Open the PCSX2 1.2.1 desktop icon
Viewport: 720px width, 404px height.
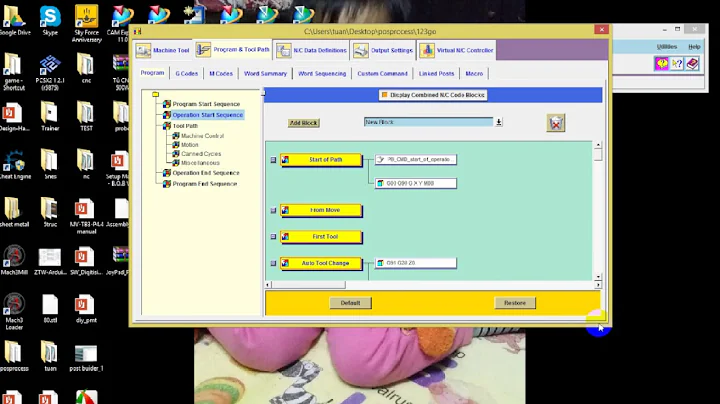pos(50,73)
